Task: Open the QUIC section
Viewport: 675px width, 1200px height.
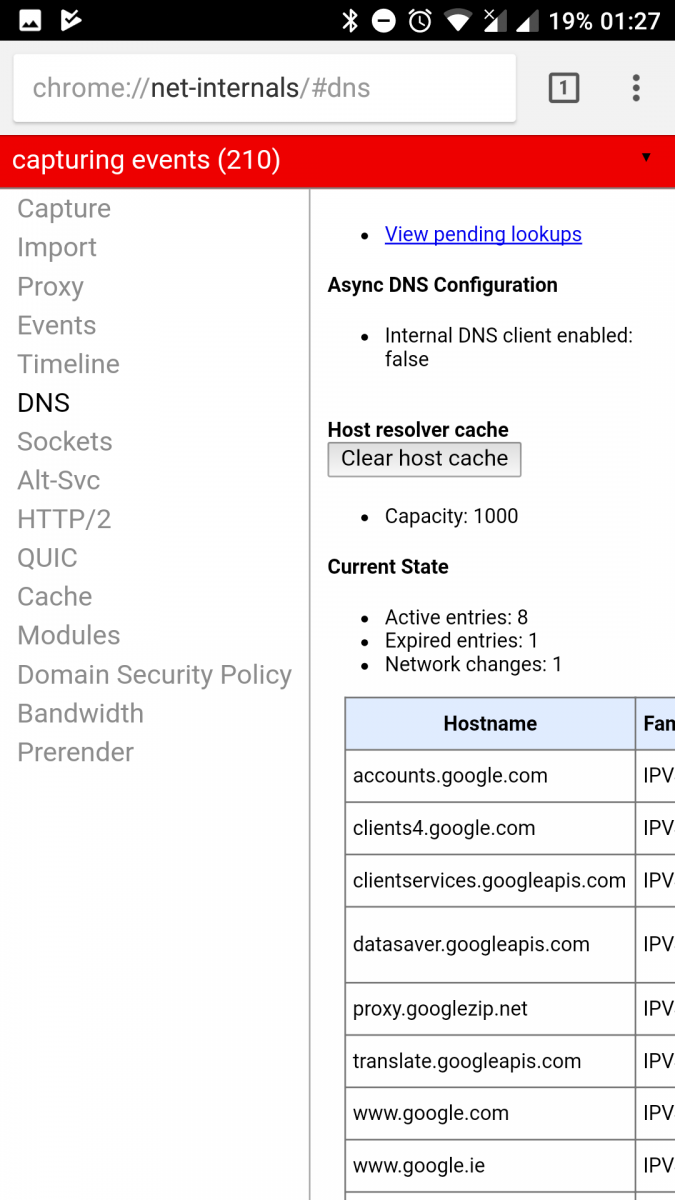Action: coord(47,558)
